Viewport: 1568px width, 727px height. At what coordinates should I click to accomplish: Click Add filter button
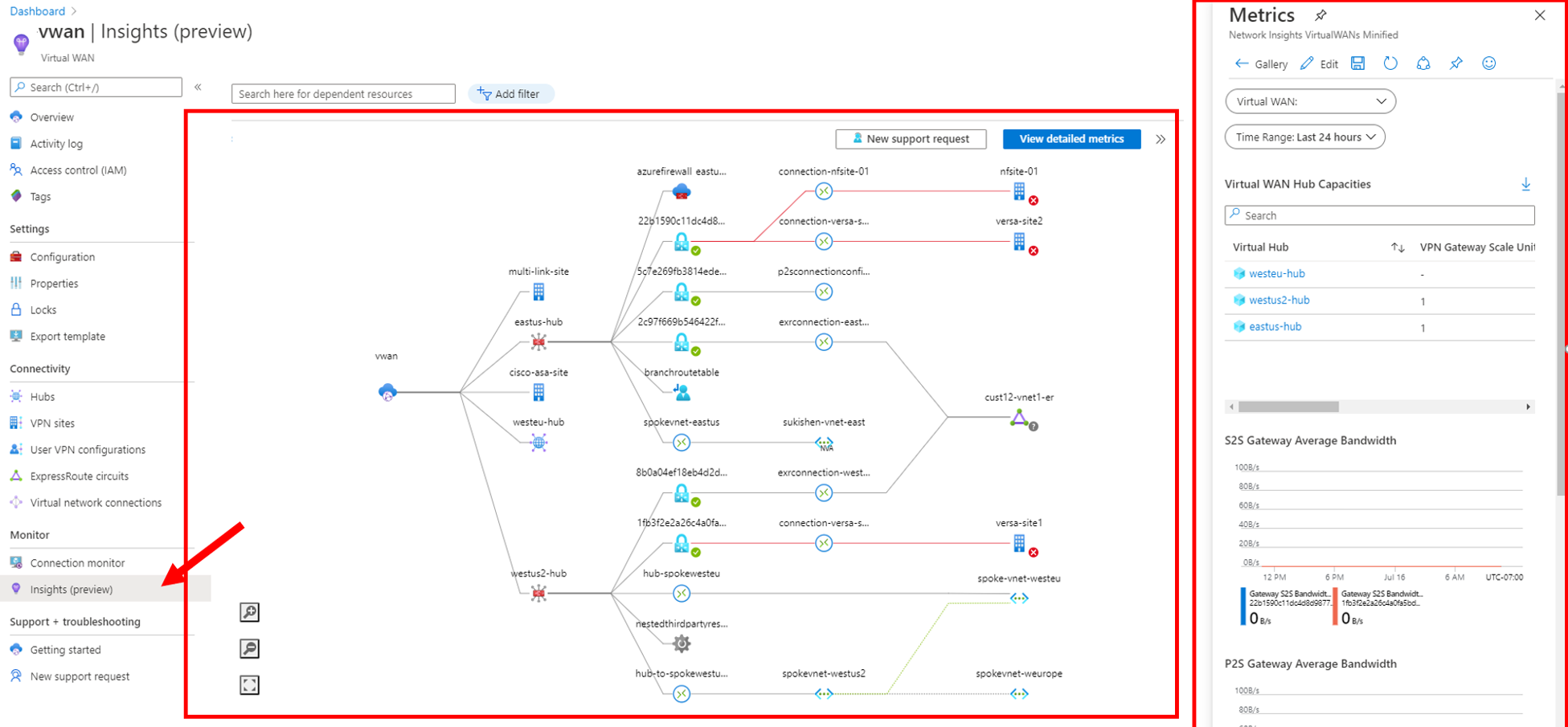click(510, 94)
